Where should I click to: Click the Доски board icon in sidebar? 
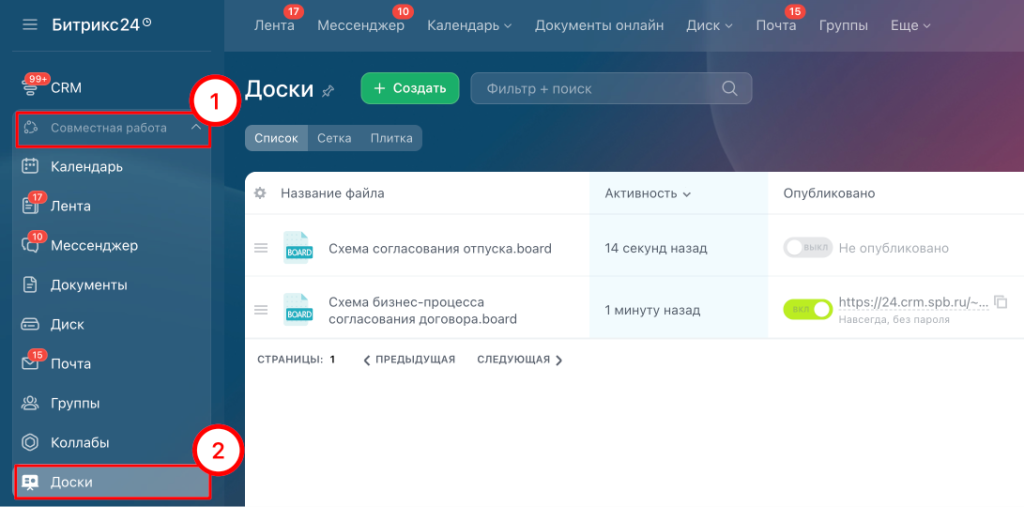30,482
